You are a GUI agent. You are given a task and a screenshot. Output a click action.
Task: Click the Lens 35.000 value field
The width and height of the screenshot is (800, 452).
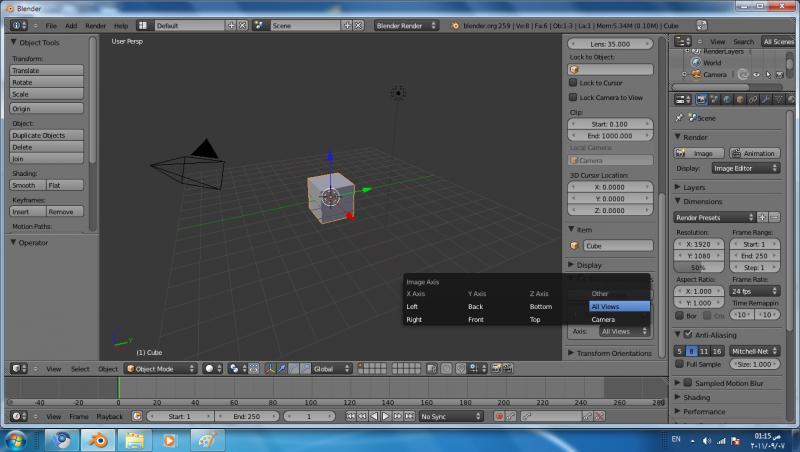pyautogui.click(x=610, y=44)
